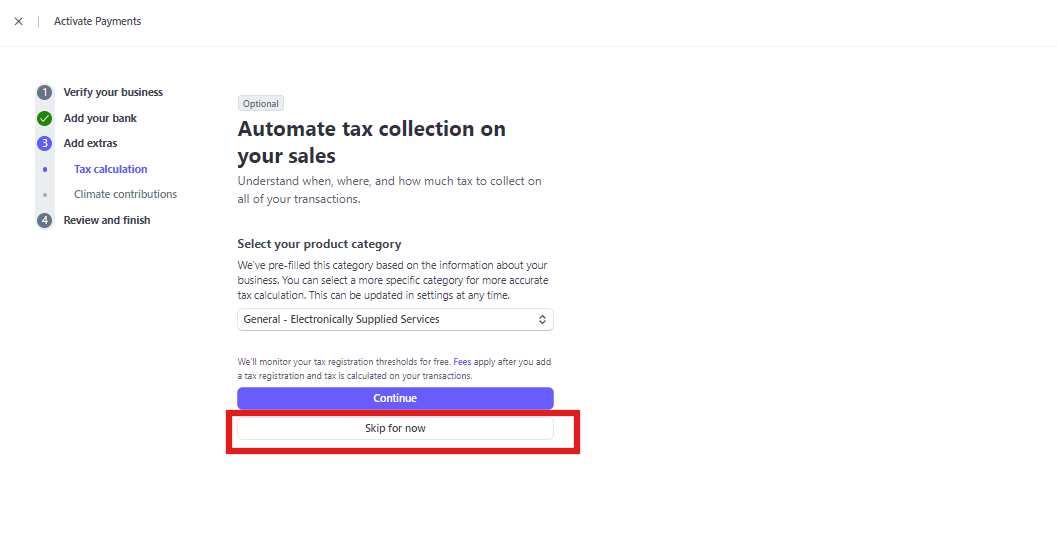The height and width of the screenshot is (537, 1057).
Task: Click the Optional badge above heading
Action: coord(261,104)
